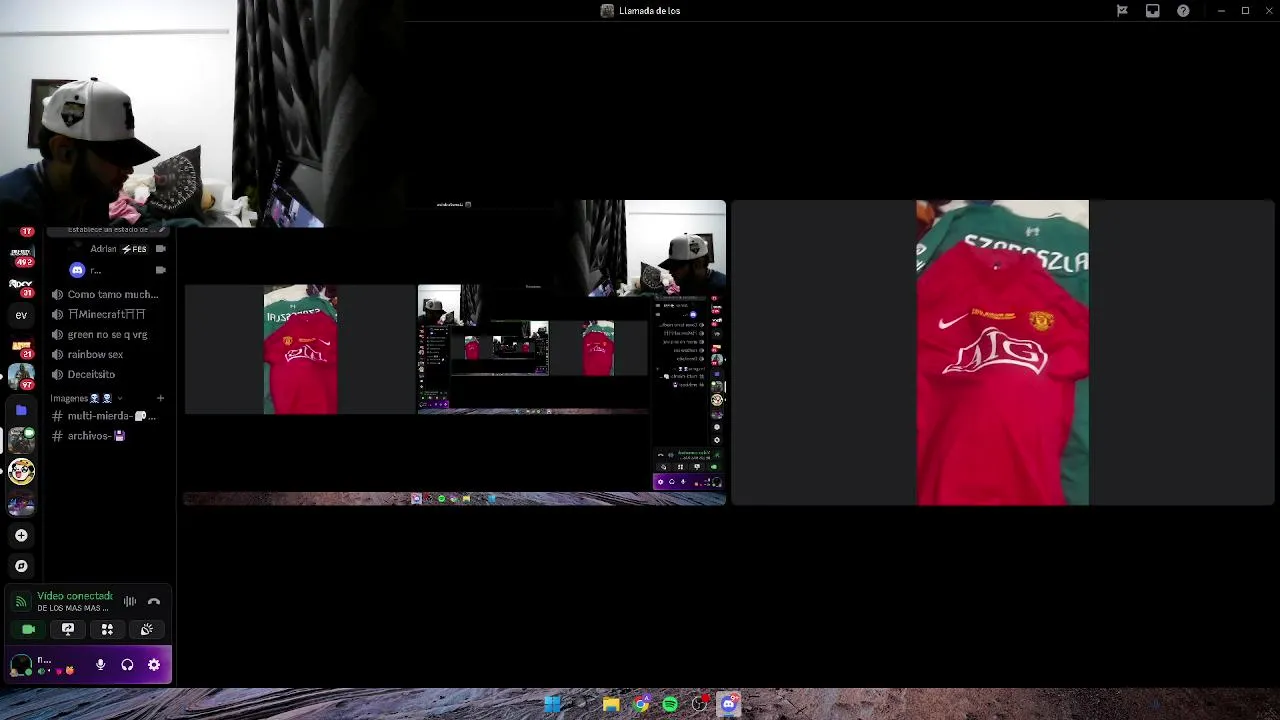Image resolution: width=1280 pixels, height=720 pixels.
Task: Focus the webcam tile at top left
Action: [202, 113]
